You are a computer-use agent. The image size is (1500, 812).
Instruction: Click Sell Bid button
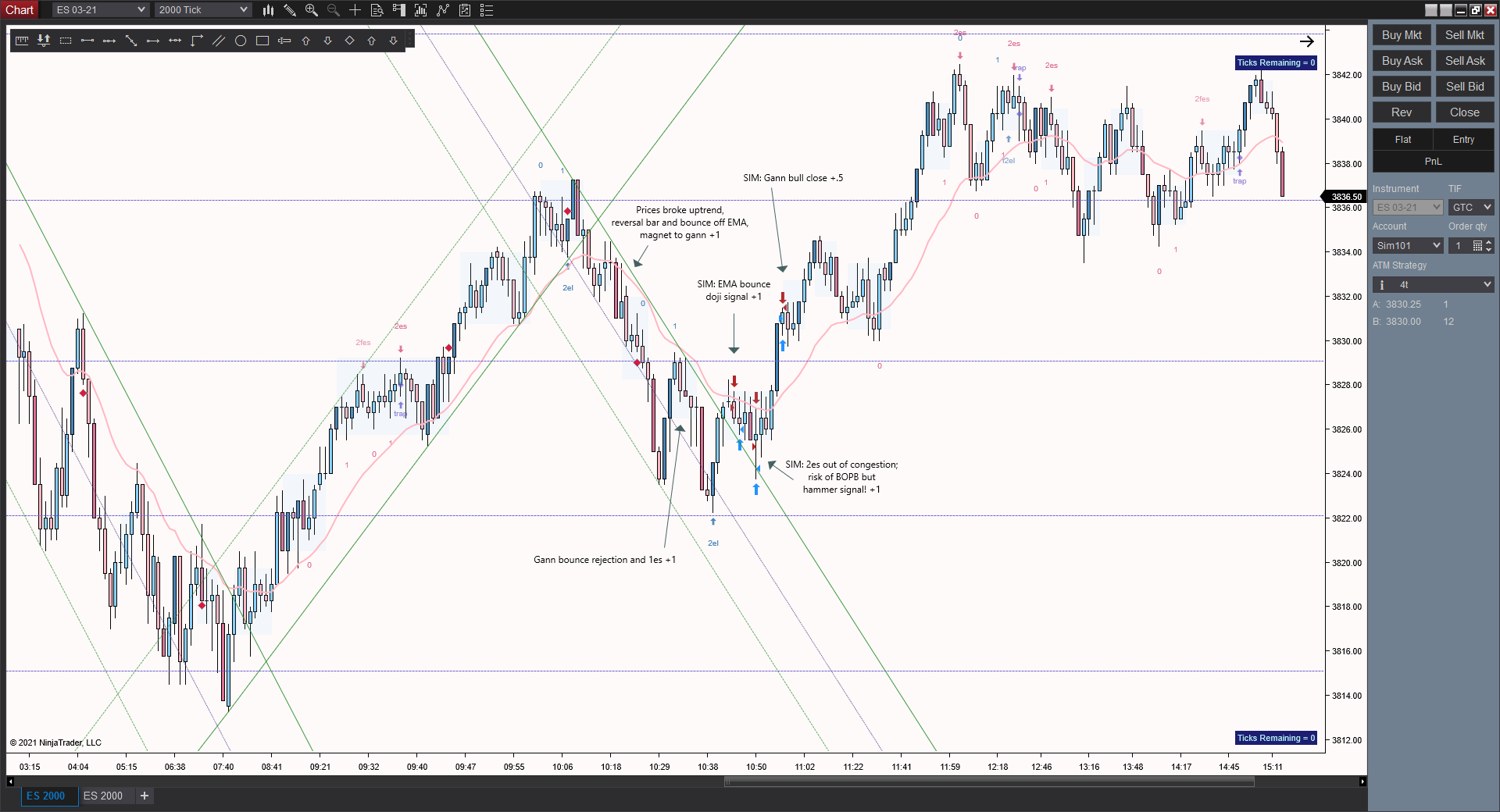click(x=1465, y=87)
